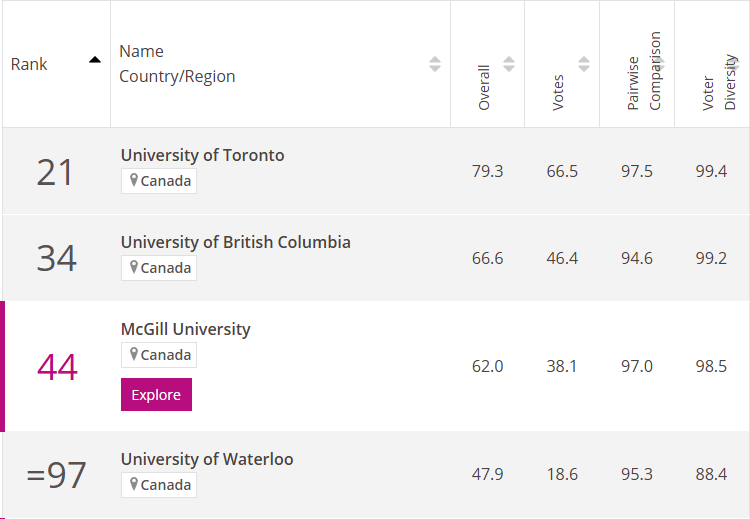The height and width of the screenshot is (519, 750).
Task: Select Canada tag under British Columbia
Action: click(159, 268)
